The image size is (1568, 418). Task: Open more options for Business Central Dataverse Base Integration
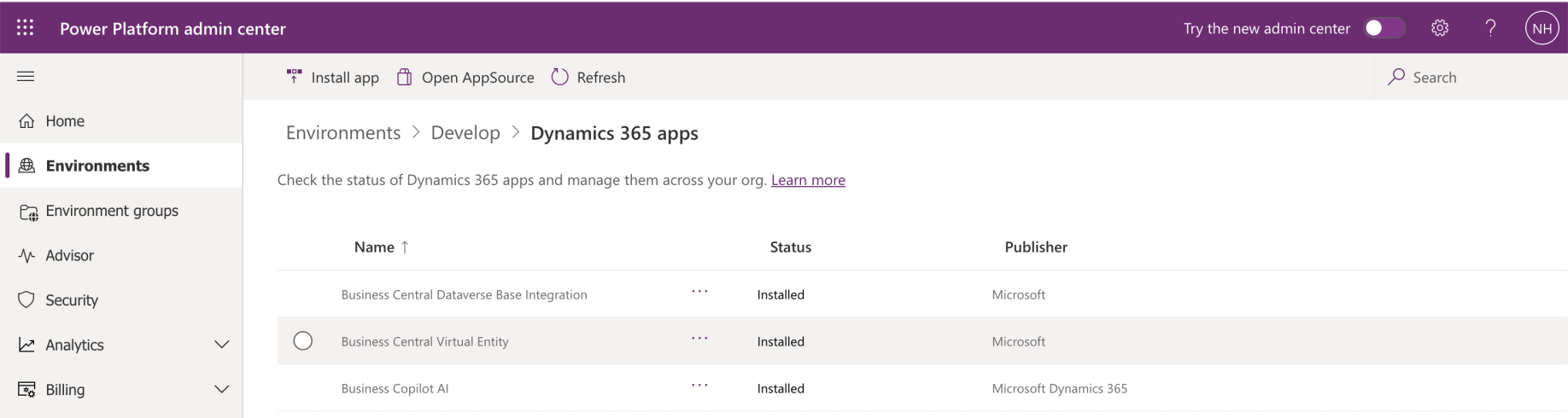click(699, 292)
